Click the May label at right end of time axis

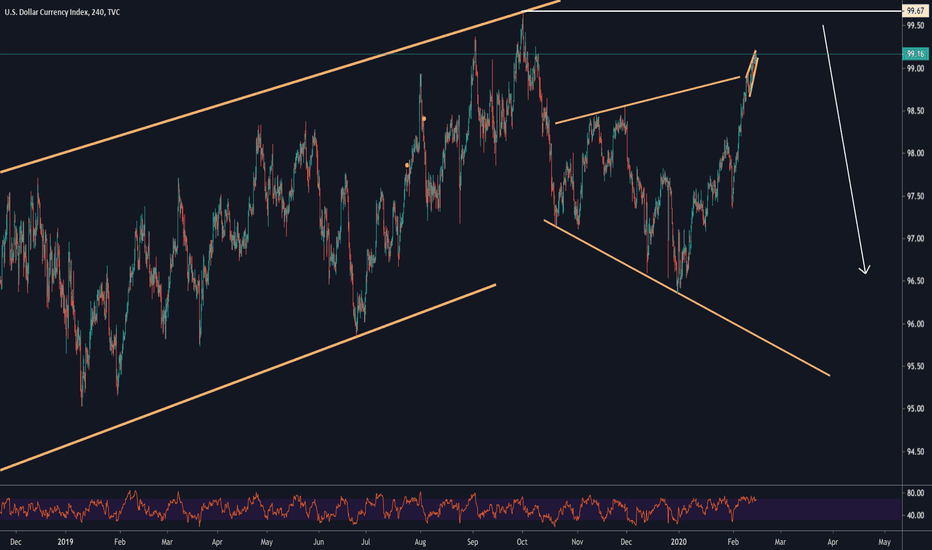click(x=884, y=542)
